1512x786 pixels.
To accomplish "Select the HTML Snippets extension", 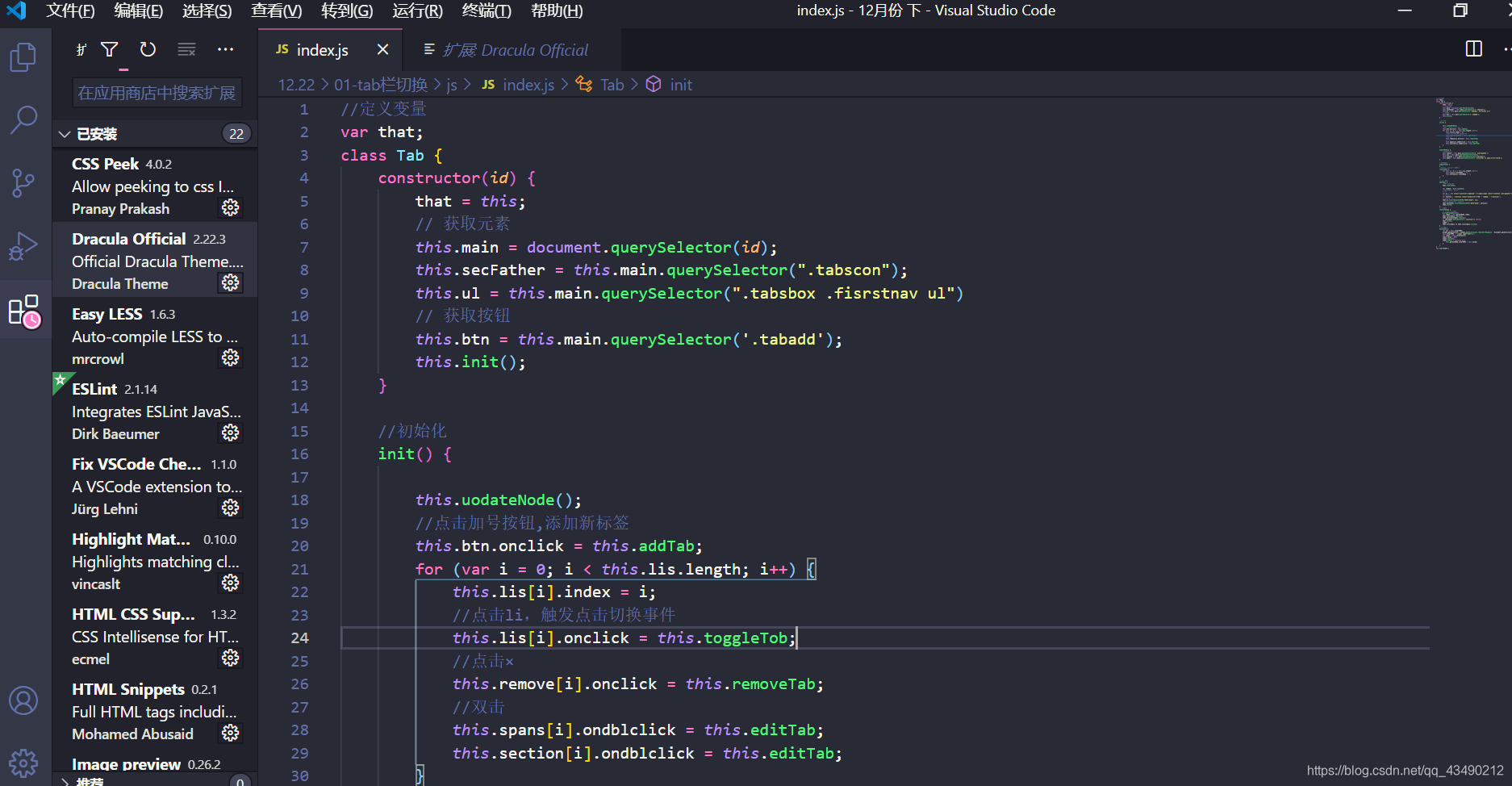I will (x=155, y=711).
